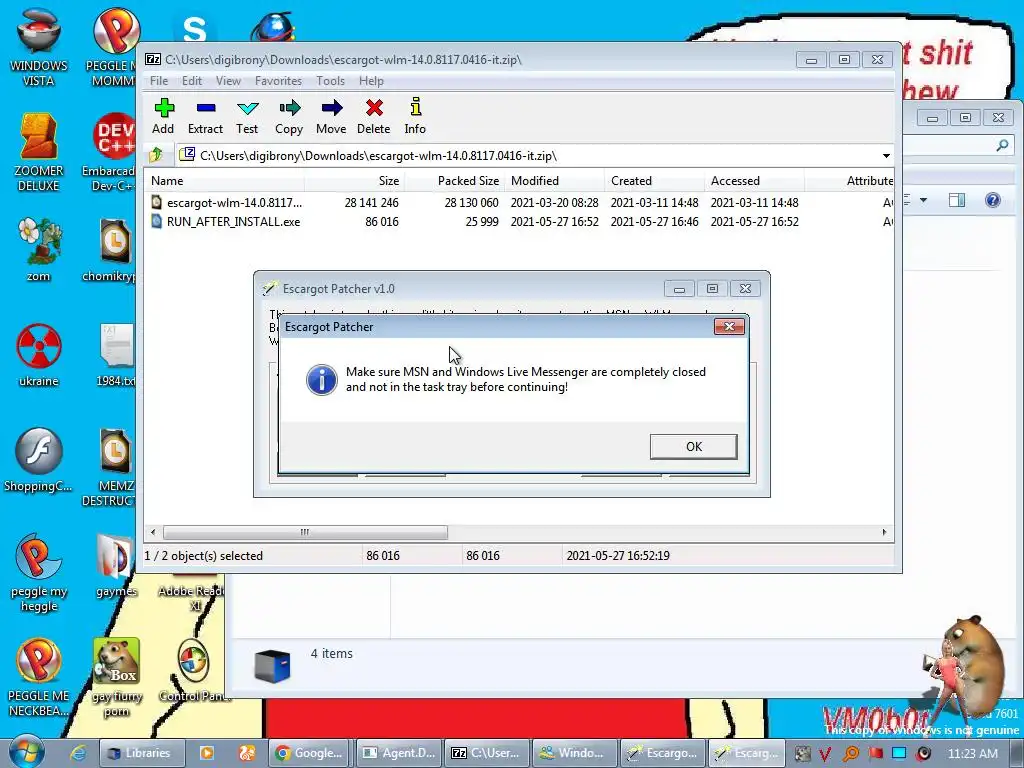Open the View menu in 7-Zip
Viewport: 1024px width, 768px height.
click(x=228, y=80)
